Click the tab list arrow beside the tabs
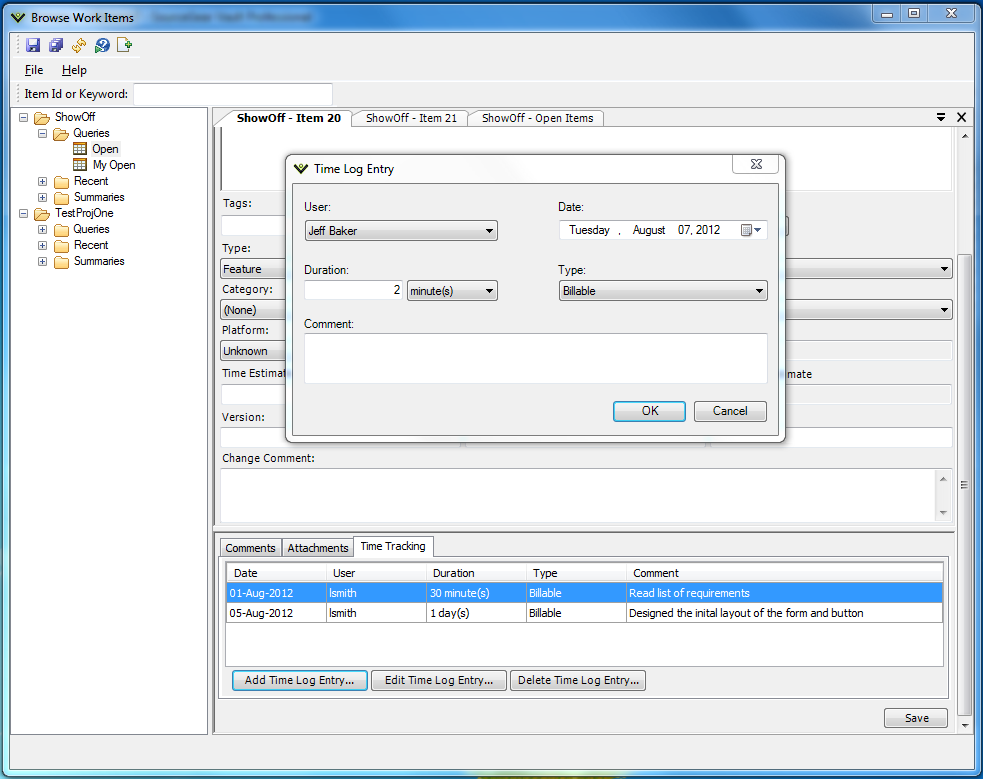The width and height of the screenshot is (983, 779). coord(941,117)
